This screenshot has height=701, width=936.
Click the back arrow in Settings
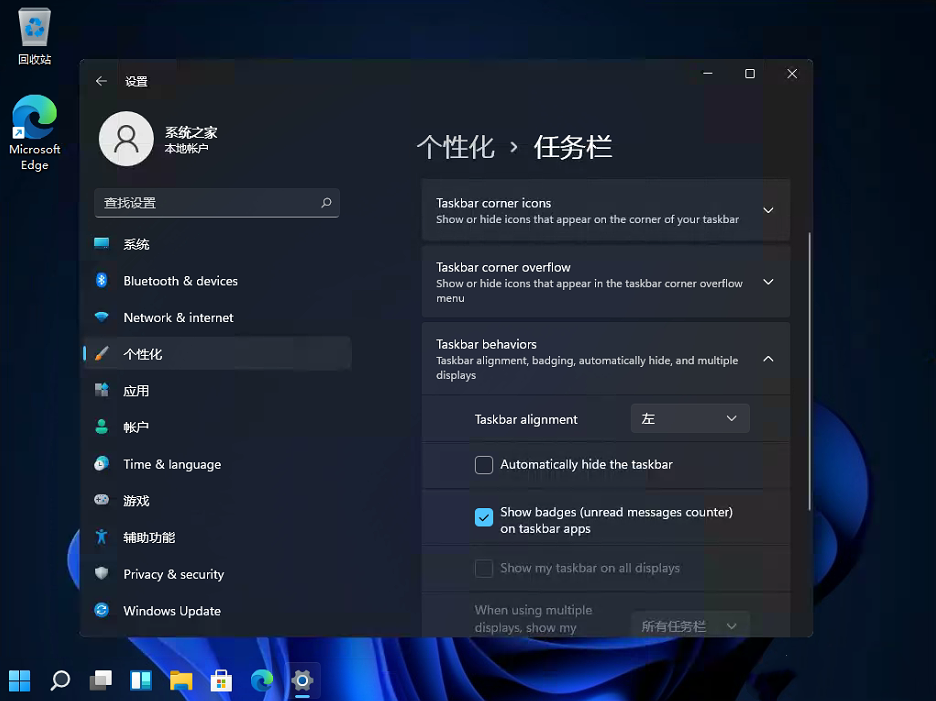click(101, 81)
